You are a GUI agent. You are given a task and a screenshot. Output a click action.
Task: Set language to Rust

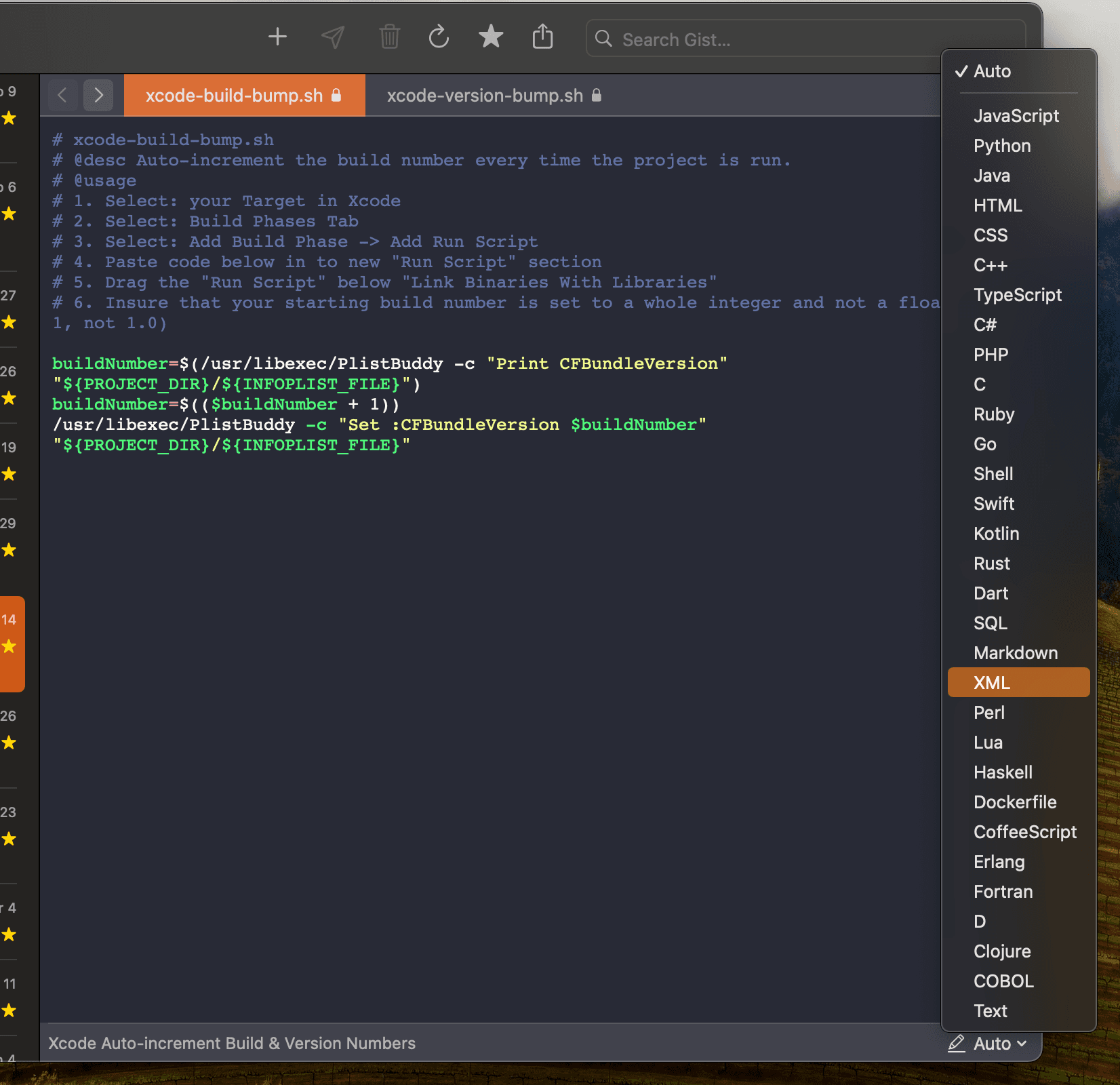point(1018,564)
